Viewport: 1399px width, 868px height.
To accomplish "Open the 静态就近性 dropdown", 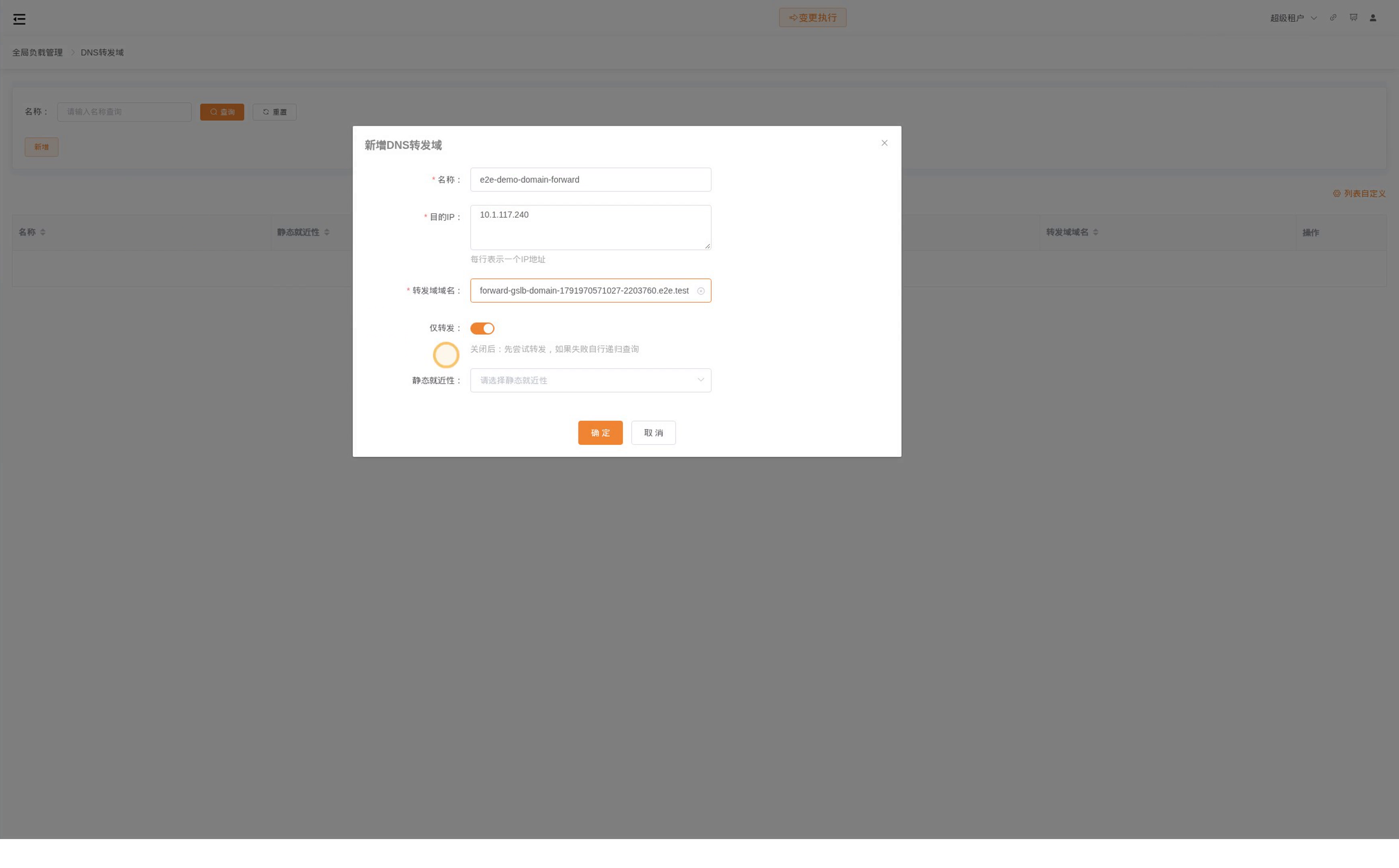I will point(591,380).
